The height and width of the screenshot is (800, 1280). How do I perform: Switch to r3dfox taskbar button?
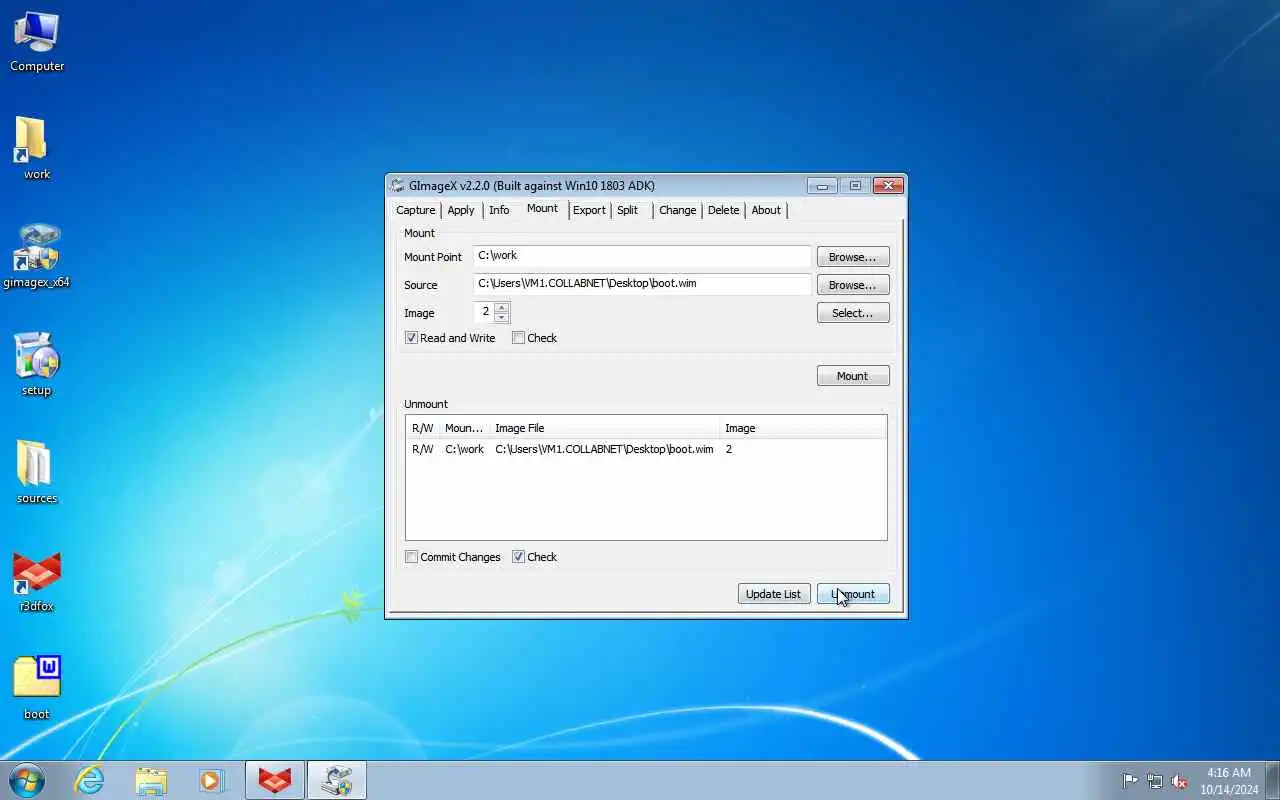coord(274,780)
